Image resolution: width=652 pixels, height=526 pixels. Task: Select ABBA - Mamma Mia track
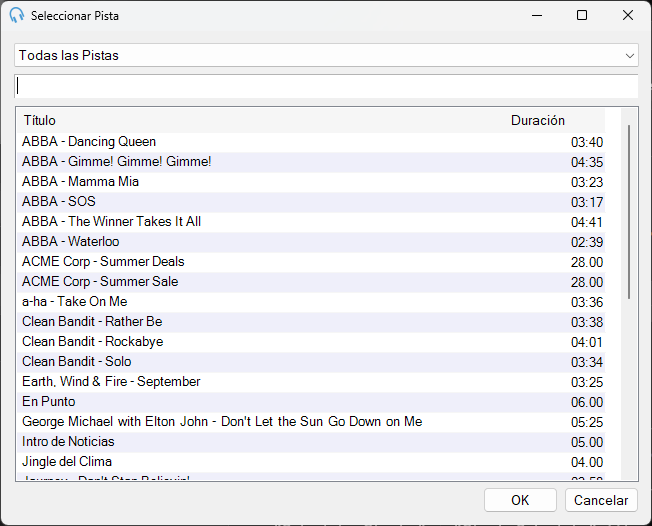[x=312, y=182]
